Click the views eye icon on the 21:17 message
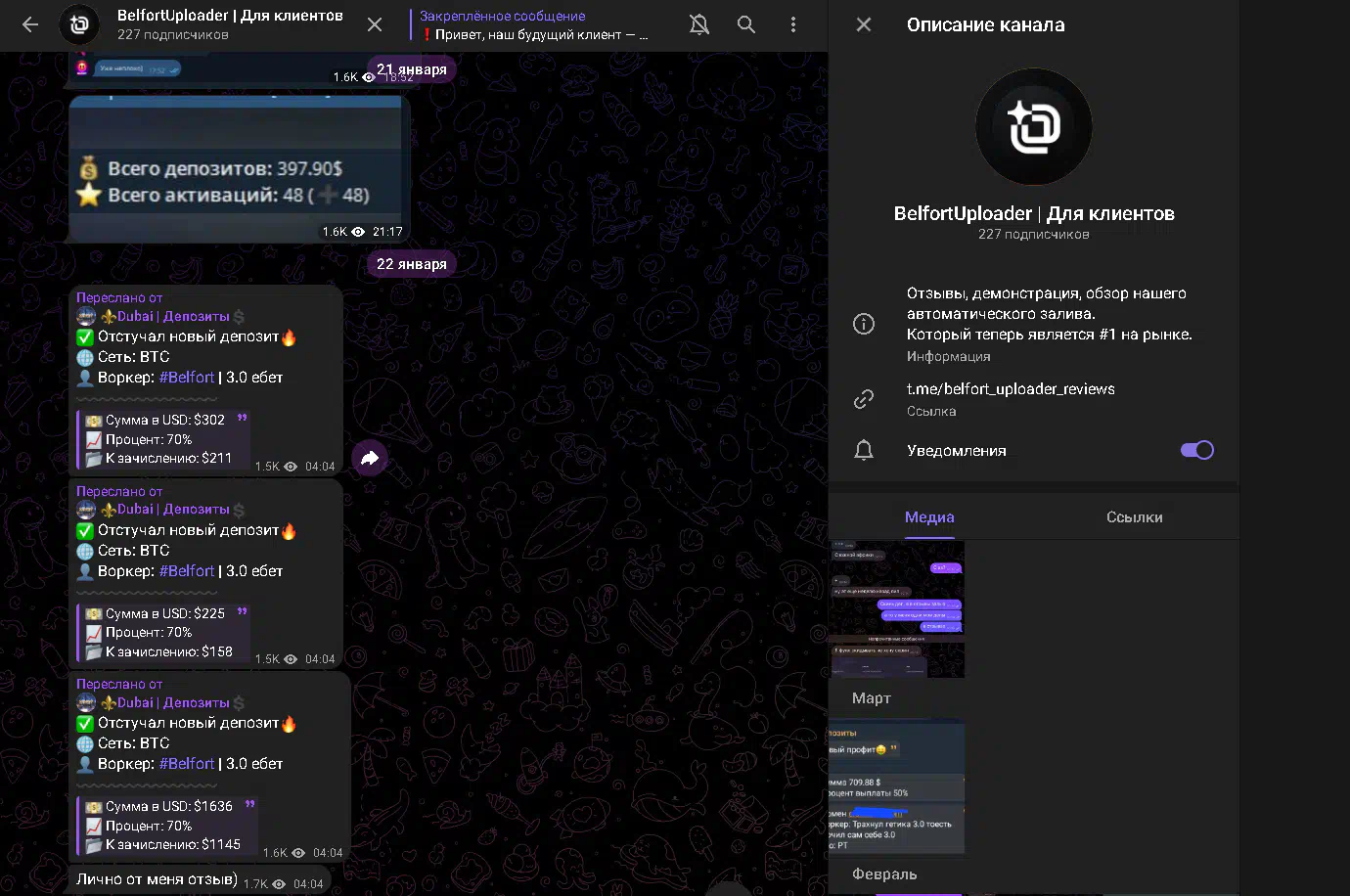This screenshot has width=1350, height=896. [358, 232]
